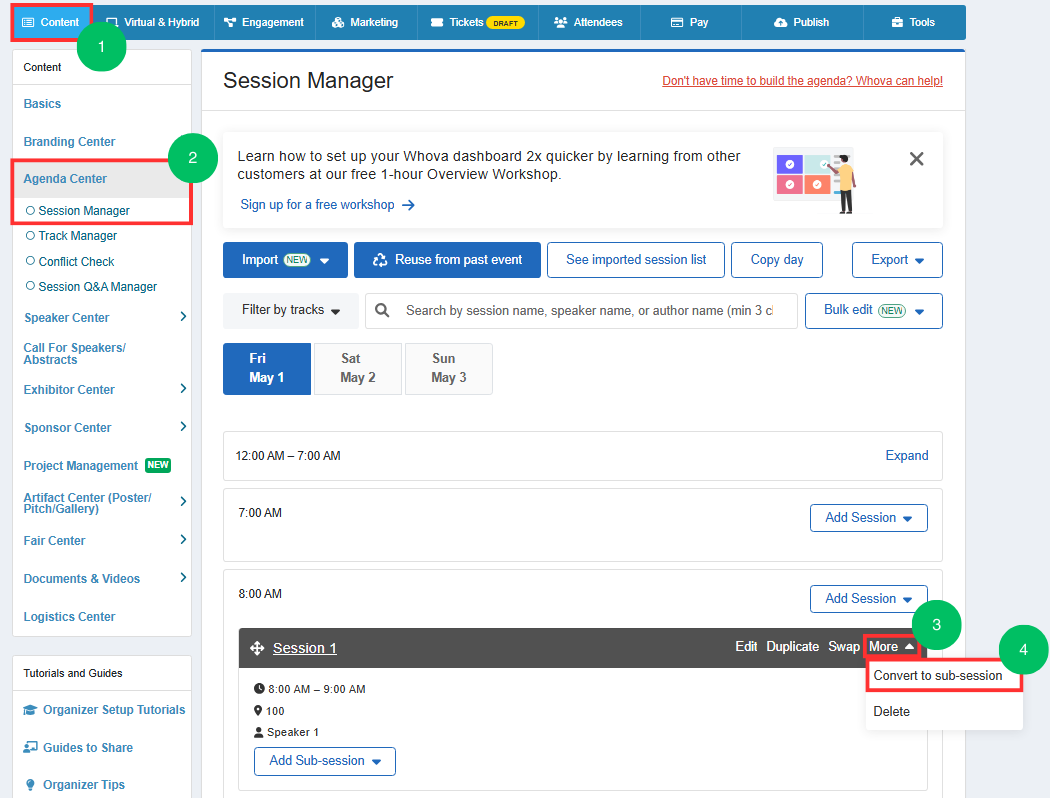Open the Add Sub-session dropdown
This screenshot has width=1050, height=798.
[x=325, y=761]
